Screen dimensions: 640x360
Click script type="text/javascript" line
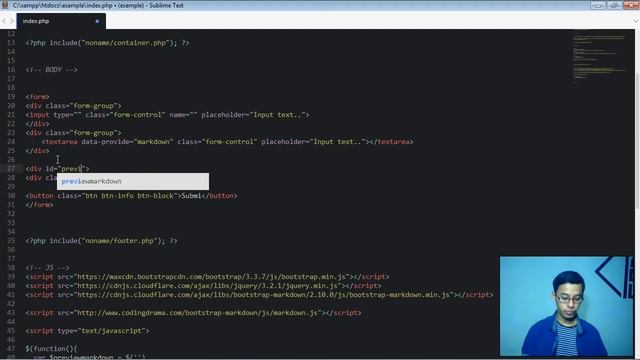(x=87, y=331)
